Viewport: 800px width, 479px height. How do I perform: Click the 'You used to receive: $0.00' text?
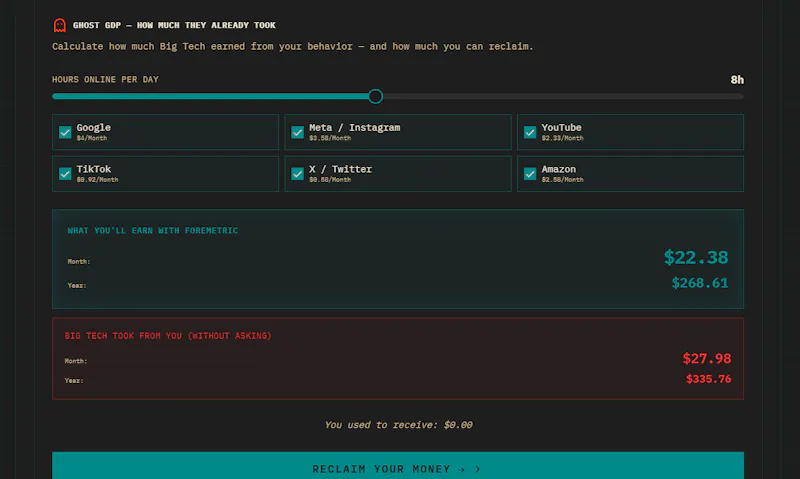pyautogui.click(x=398, y=424)
